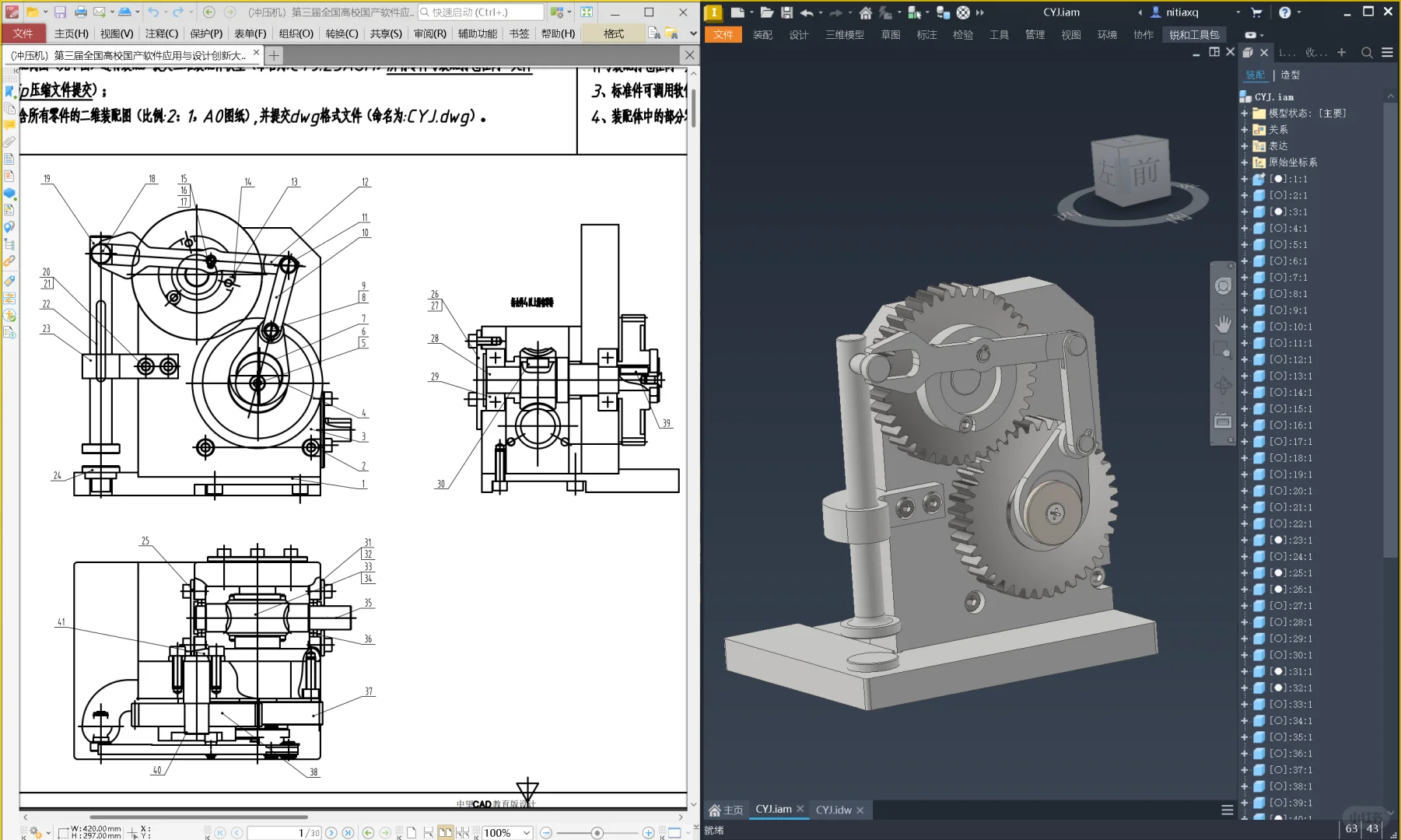
Task: Click the orange 文件 button in Inventor
Action: pyautogui.click(x=723, y=35)
